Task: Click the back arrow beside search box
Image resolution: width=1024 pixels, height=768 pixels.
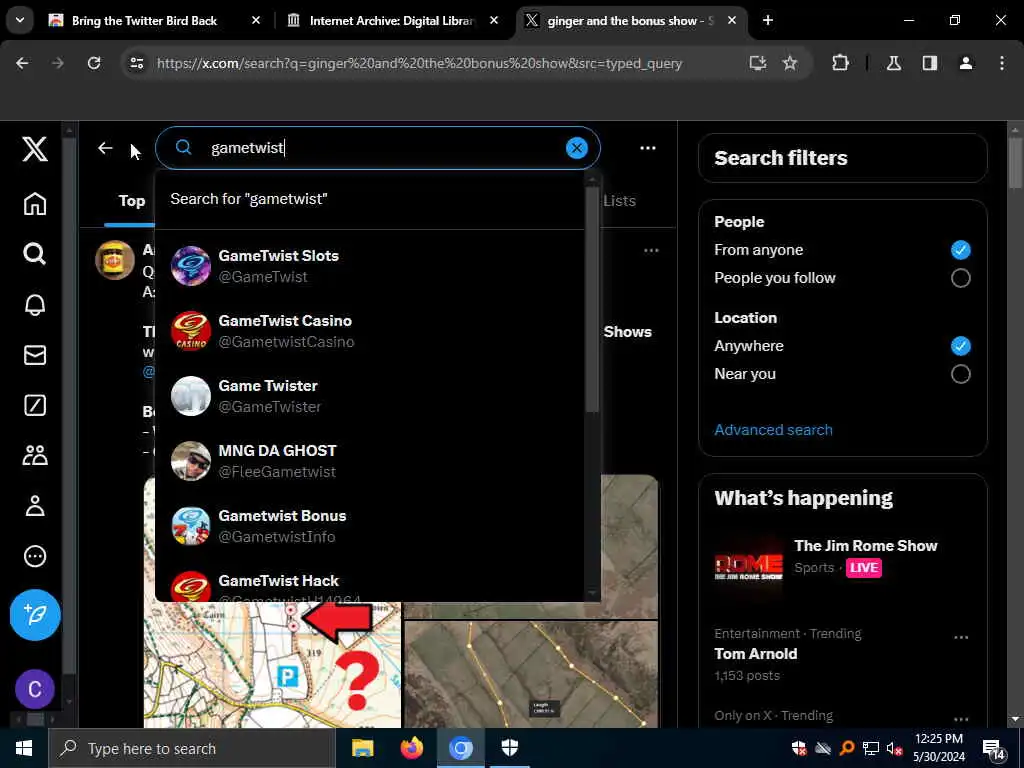Action: pyautogui.click(x=105, y=148)
